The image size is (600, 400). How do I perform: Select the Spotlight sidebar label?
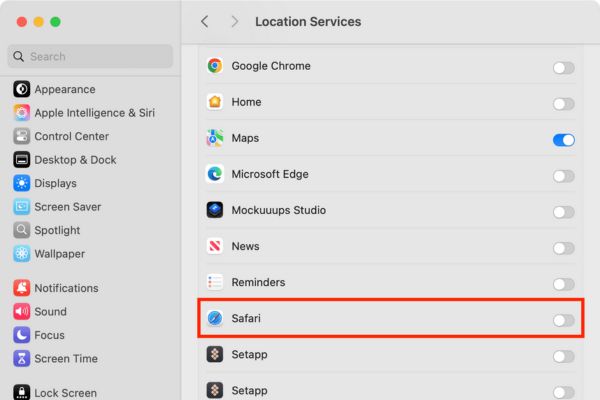click(57, 230)
